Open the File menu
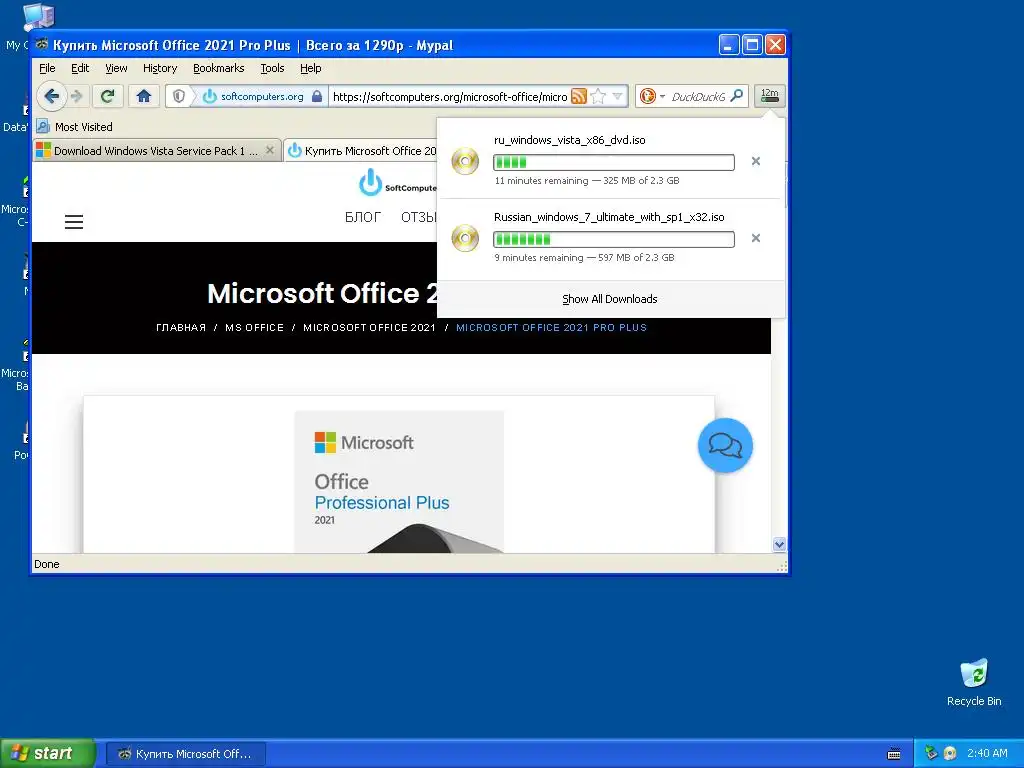This screenshot has height=768, width=1024. click(x=47, y=68)
